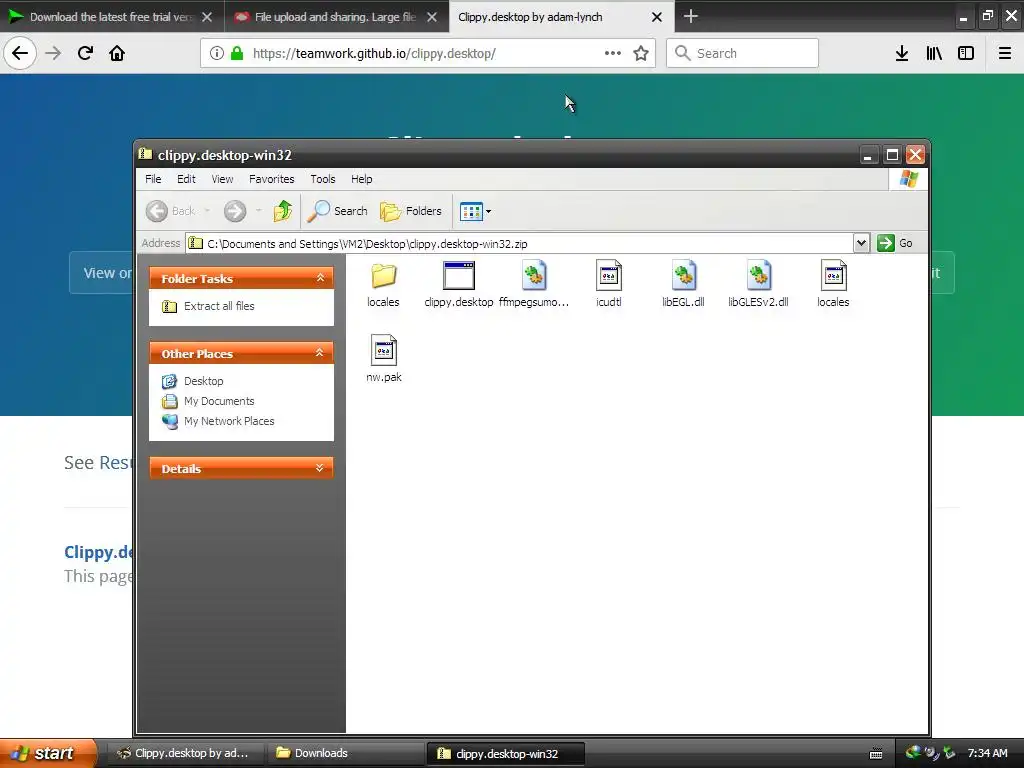The image size is (1024, 768).
Task: Switch to Downloads taskbar button
Action: pyautogui.click(x=344, y=753)
